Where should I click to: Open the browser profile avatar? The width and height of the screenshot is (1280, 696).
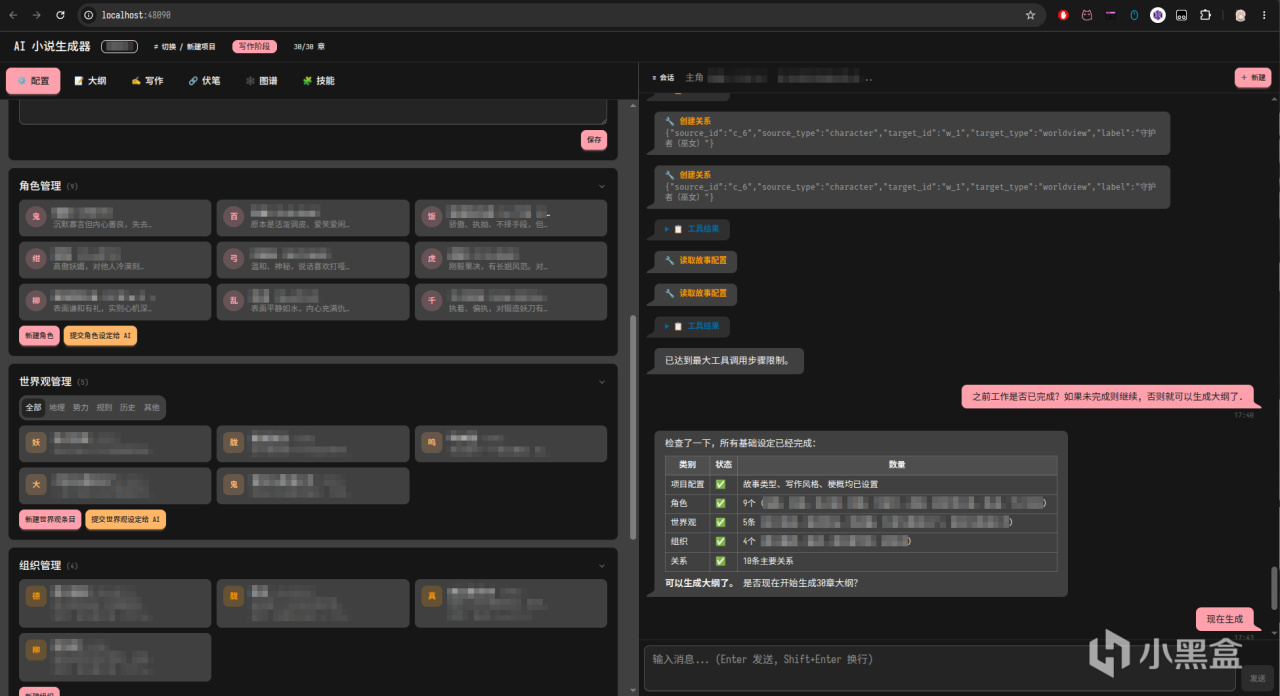tap(1240, 15)
